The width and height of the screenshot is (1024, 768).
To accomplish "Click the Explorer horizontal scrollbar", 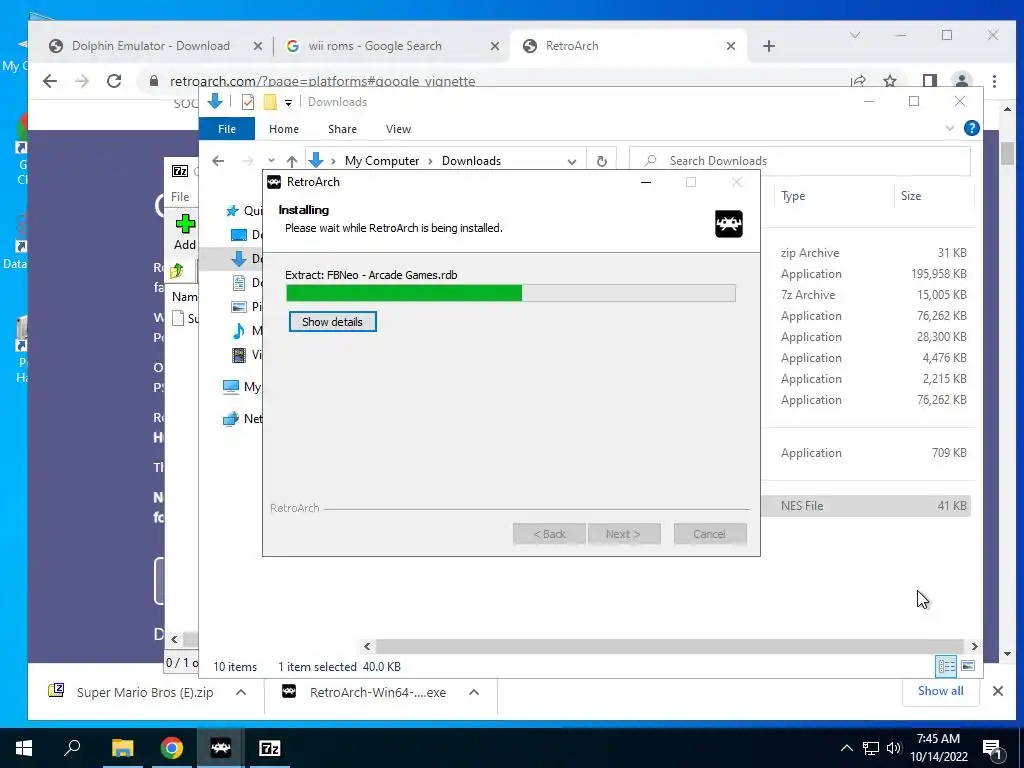I will tap(669, 646).
